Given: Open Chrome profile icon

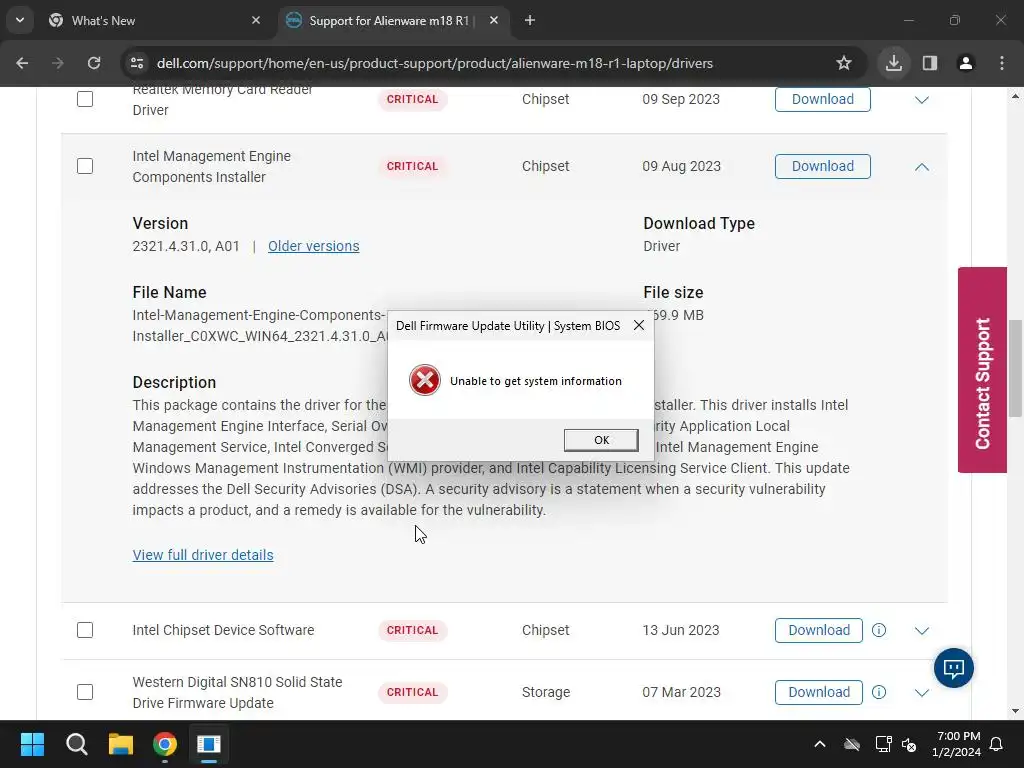Looking at the screenshot, I should click(966, 63).
